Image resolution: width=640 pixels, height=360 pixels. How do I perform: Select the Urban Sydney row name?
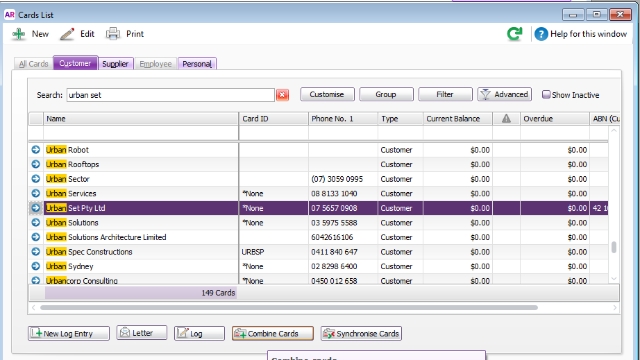[x=69, y=266]
